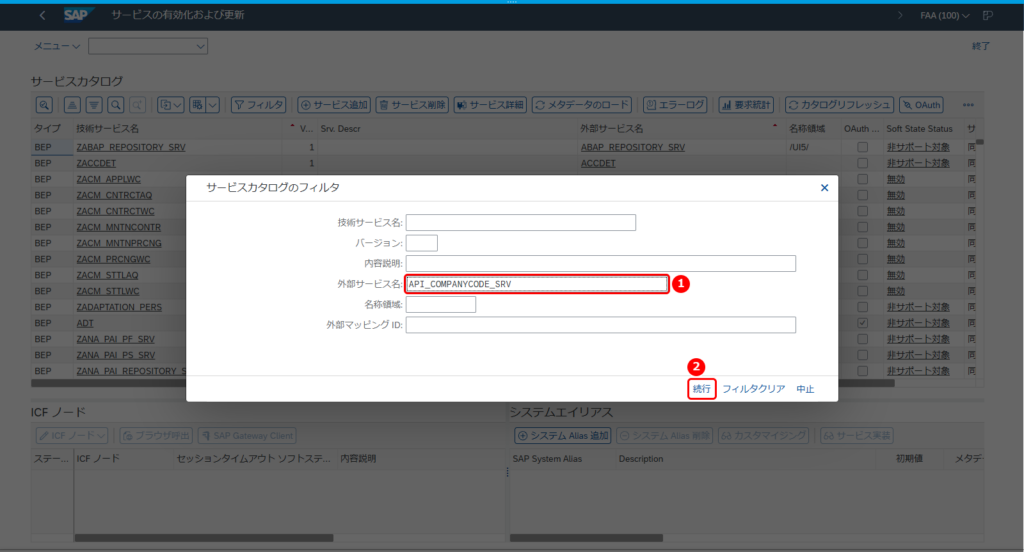
Task: Click 中止 to cancel the filter dialog
Action: tap(805, 389)
